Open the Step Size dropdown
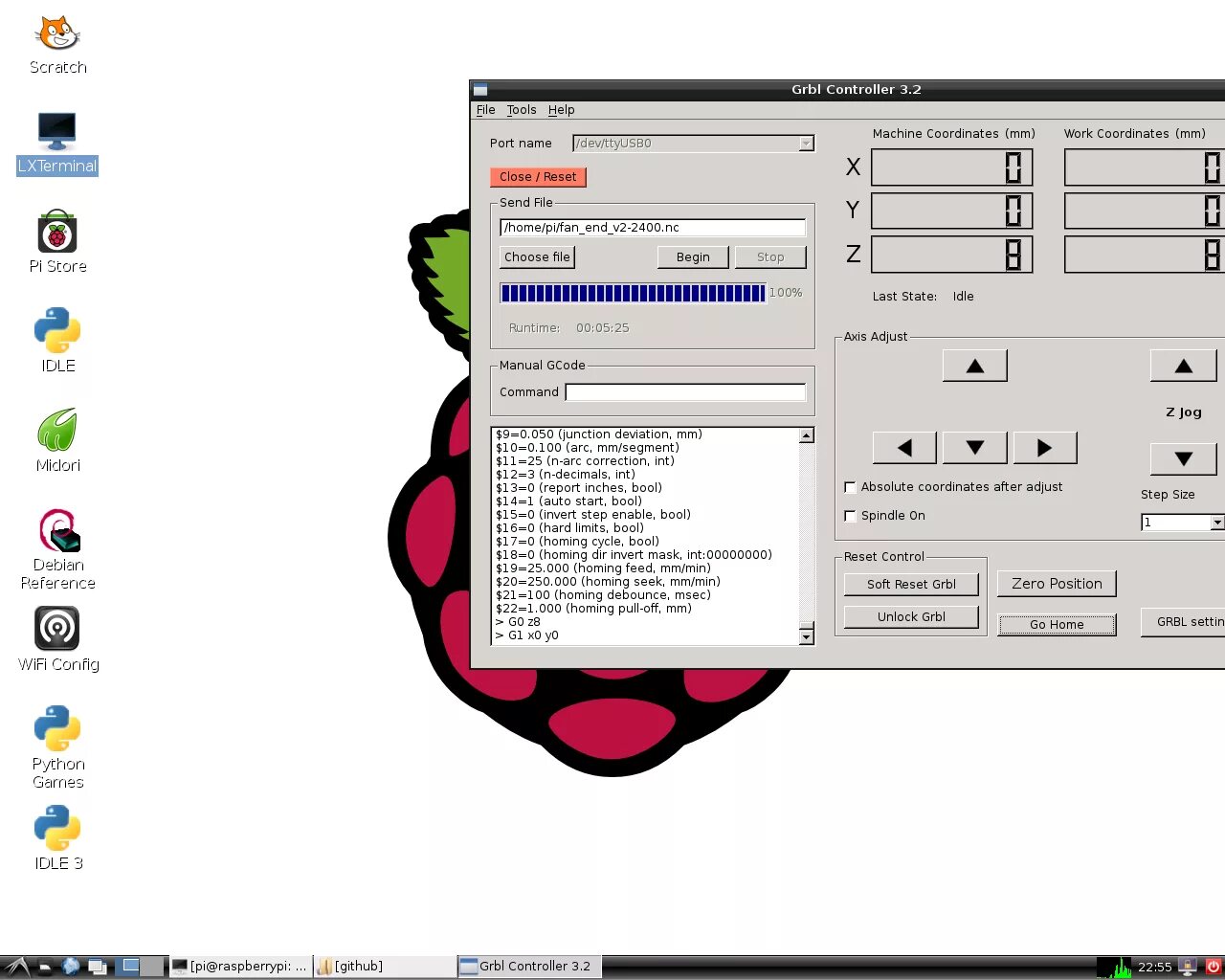Screen dimensions: 1225x980 point(1216,523)
